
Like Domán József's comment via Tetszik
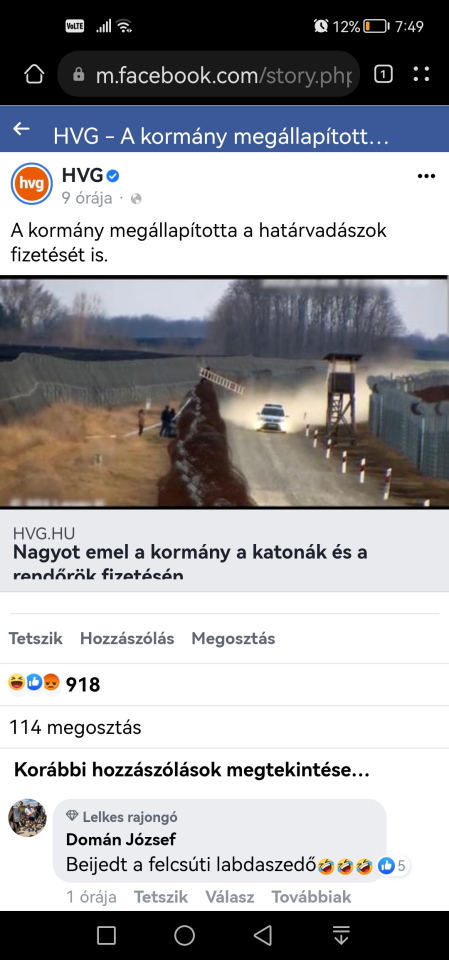(160, 897)
